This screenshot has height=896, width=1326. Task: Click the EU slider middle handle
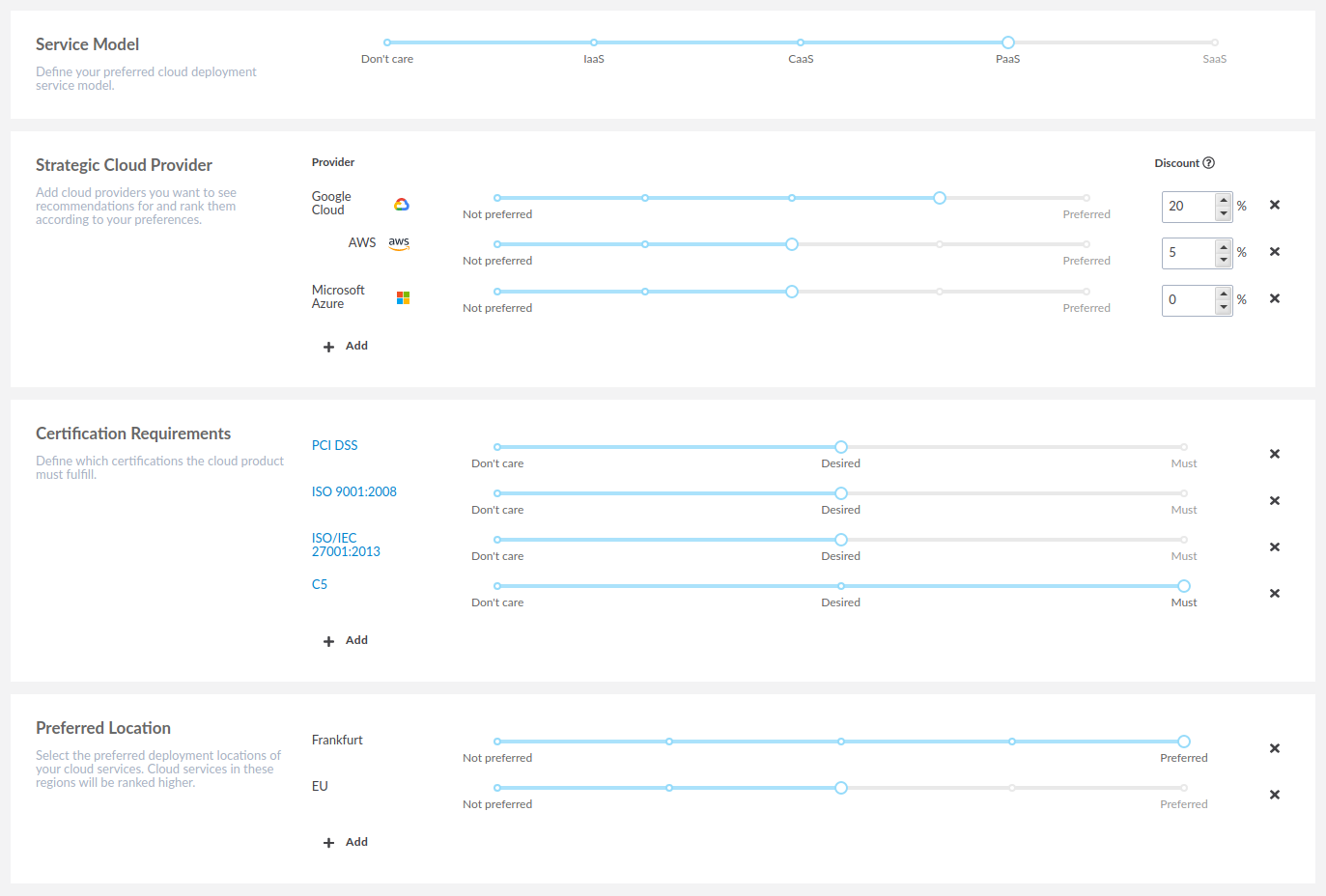tap(841, 788)
